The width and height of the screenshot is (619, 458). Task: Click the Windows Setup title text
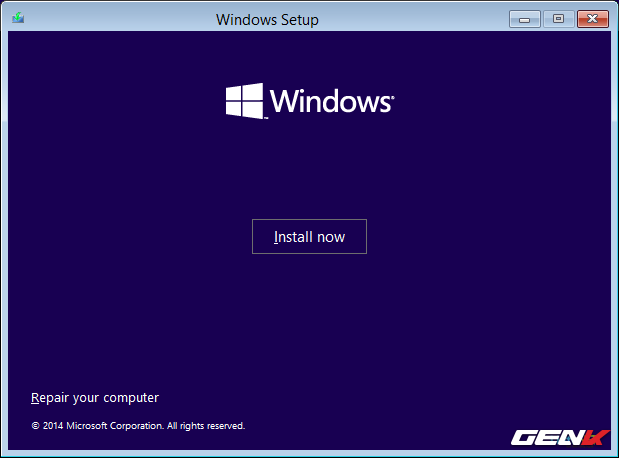click(x=267, y=19)
